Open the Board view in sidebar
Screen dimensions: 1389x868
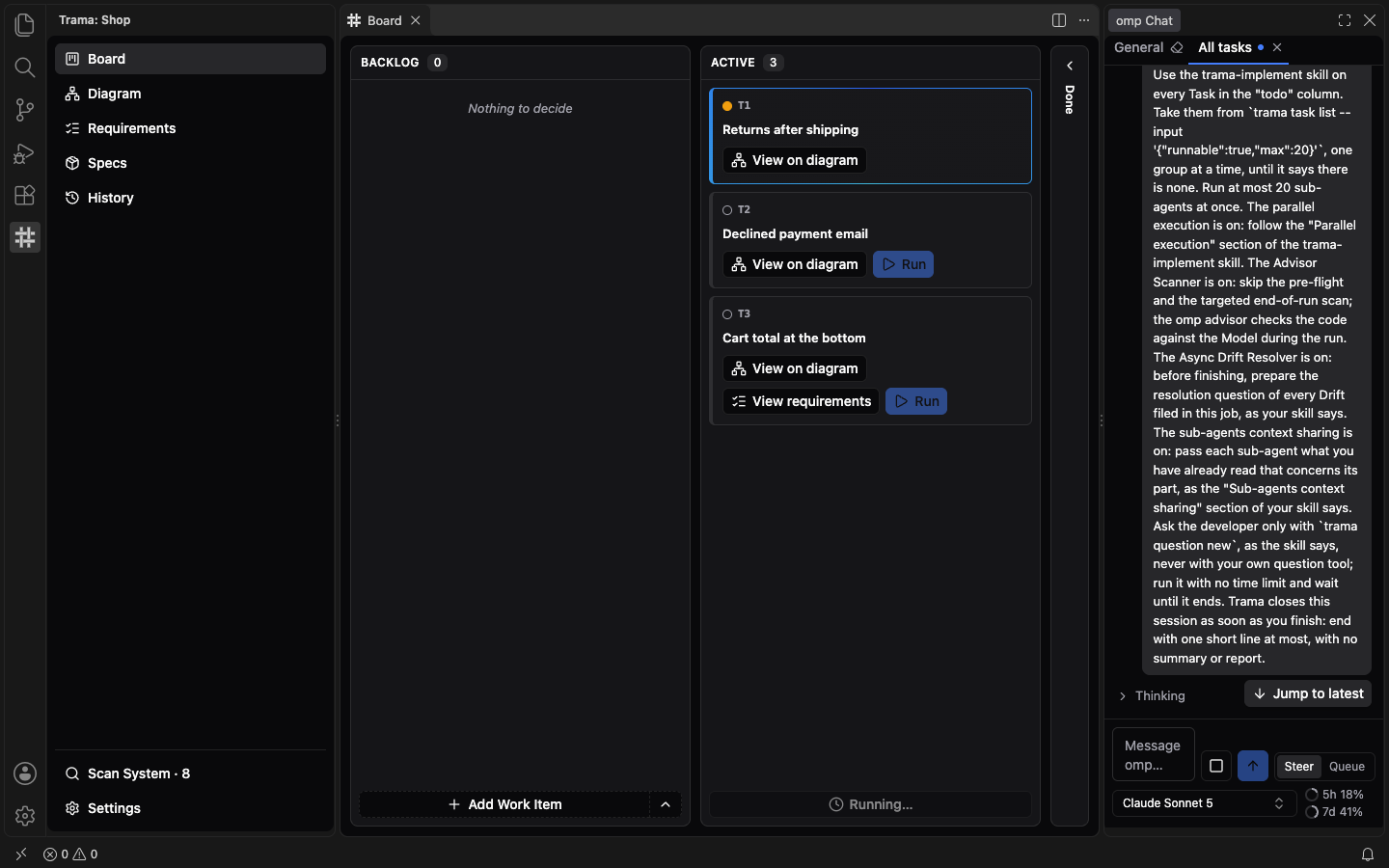tap(190, 59)
